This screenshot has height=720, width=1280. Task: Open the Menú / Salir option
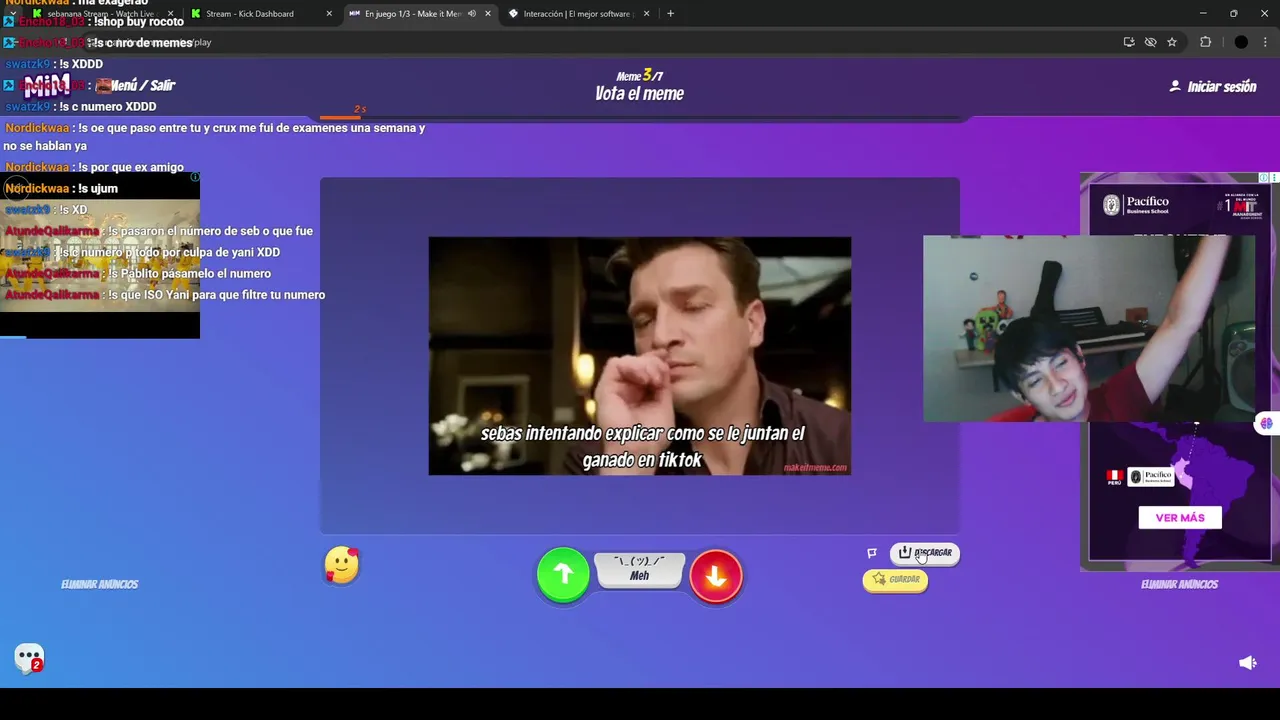click(x=142, y=86)
